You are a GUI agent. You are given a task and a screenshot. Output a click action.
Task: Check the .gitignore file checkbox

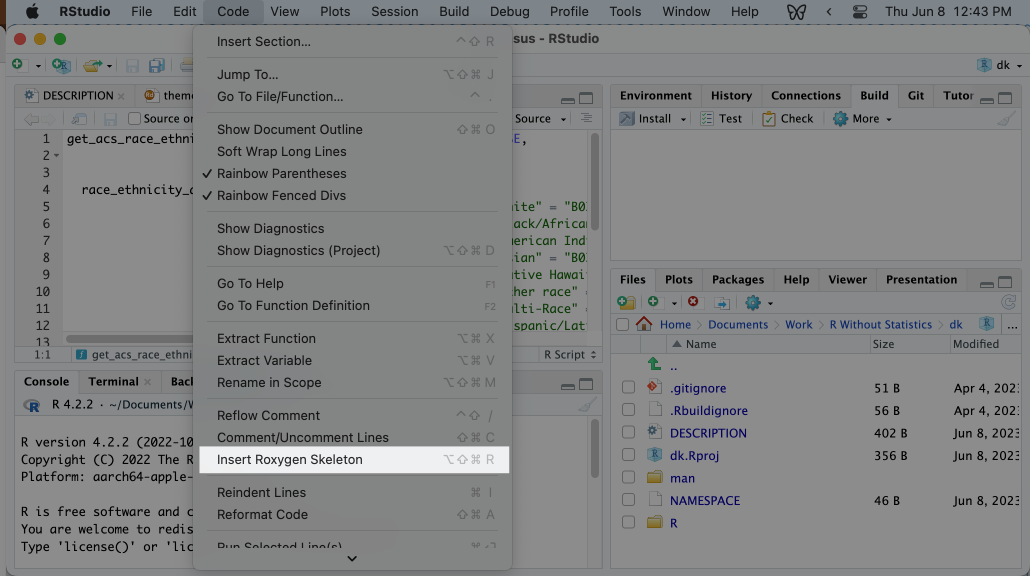click(x=629, y=388)
